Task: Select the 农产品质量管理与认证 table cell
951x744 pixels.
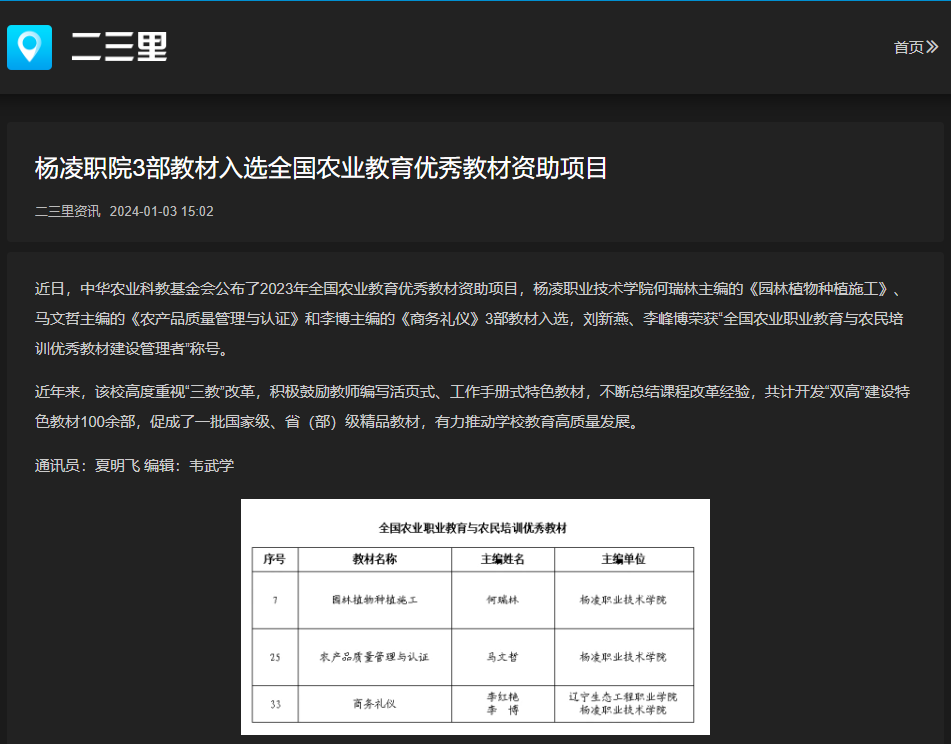Action: [374, 657]
